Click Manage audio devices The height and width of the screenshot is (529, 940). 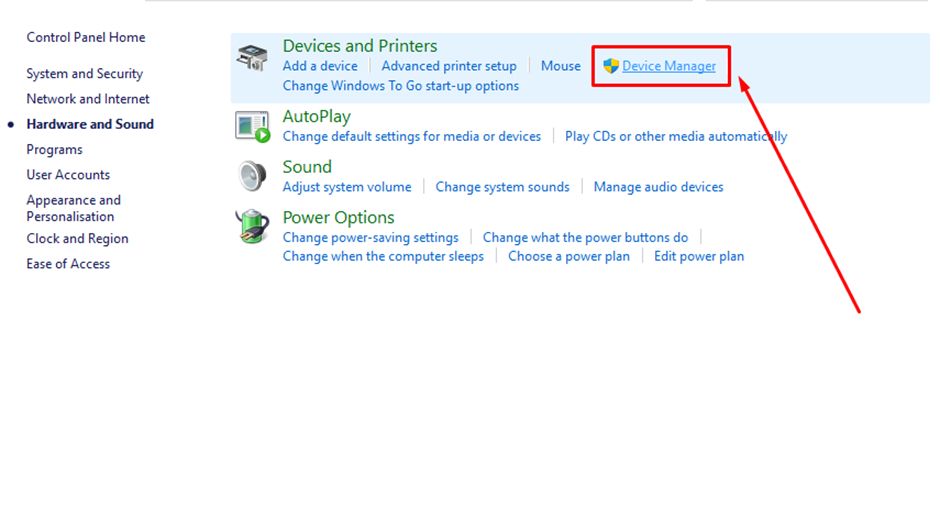[658, 187]
